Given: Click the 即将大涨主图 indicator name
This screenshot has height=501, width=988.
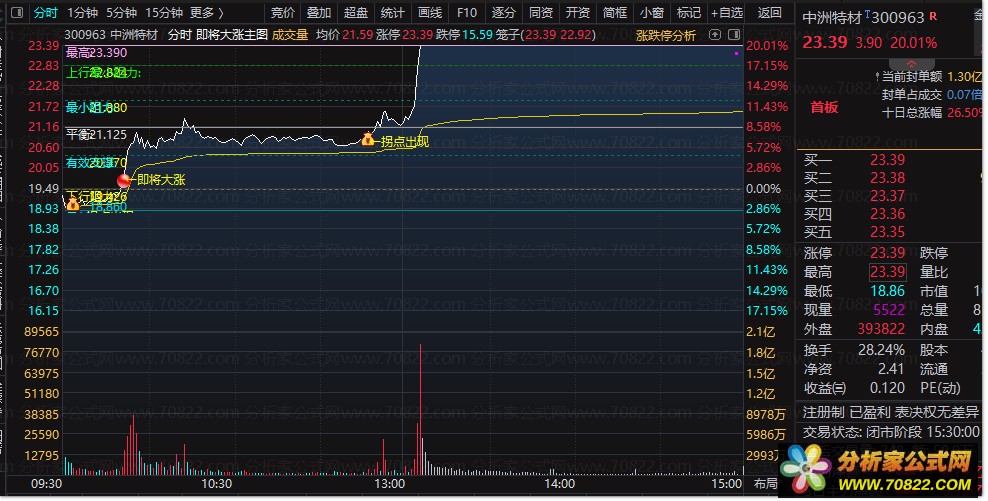Looking at the screenshot, I should click(x=231, y=35).
